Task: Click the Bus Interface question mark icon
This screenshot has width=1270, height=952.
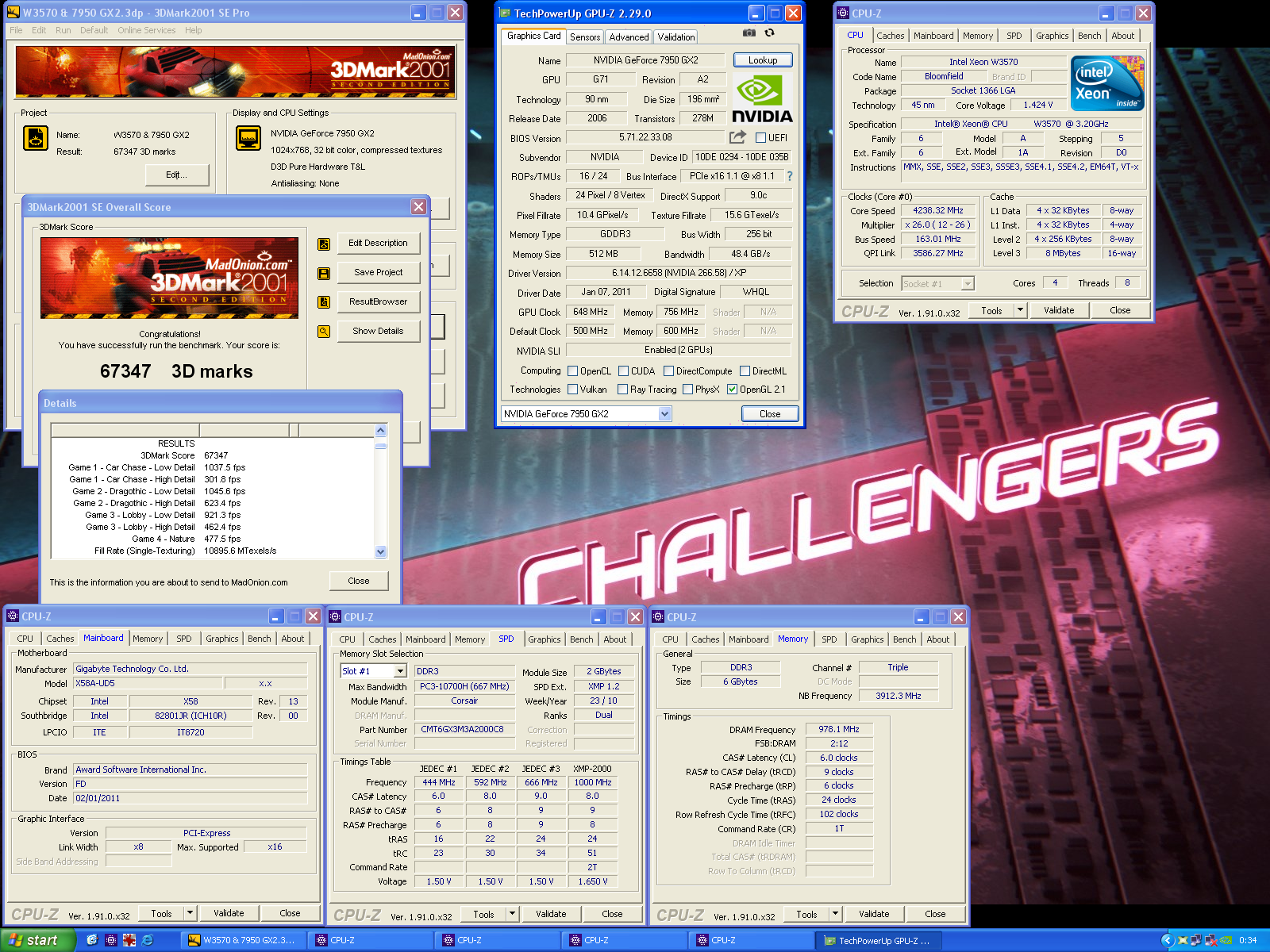Action: (790, 176)
